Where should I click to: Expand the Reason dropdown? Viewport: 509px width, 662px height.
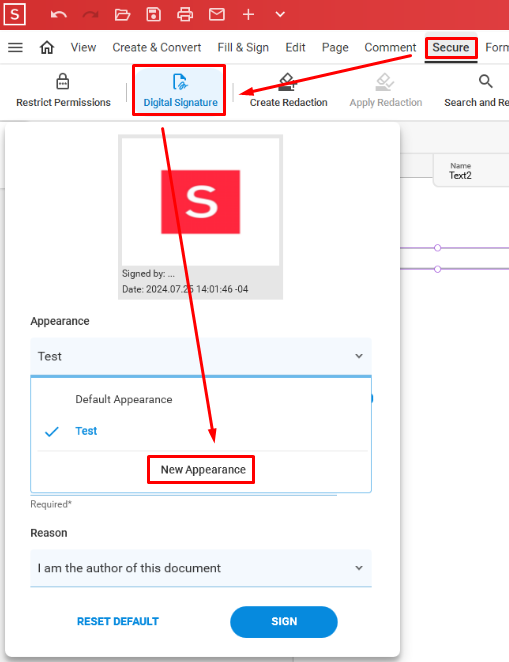coord(201,568)
